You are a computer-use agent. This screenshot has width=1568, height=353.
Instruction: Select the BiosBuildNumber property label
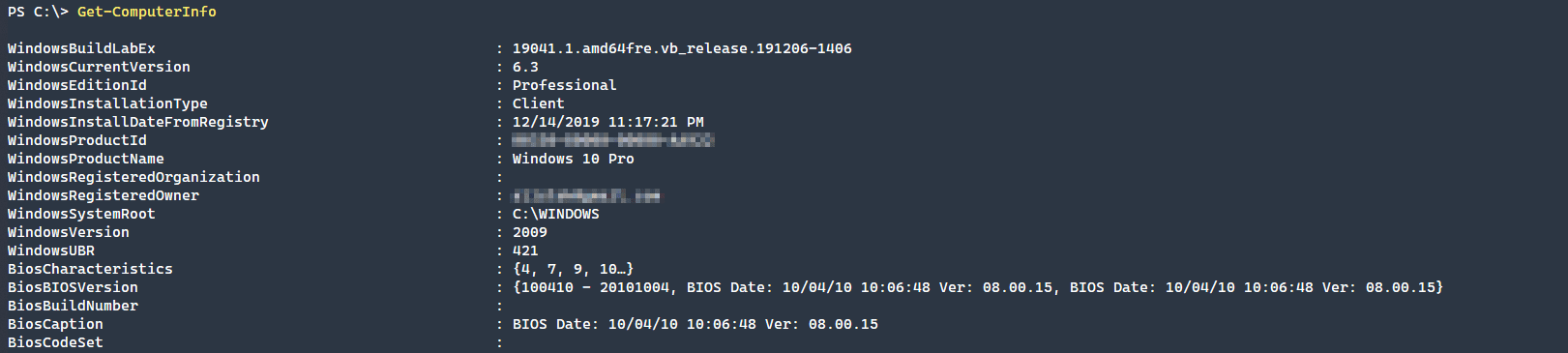click(73, 306)
